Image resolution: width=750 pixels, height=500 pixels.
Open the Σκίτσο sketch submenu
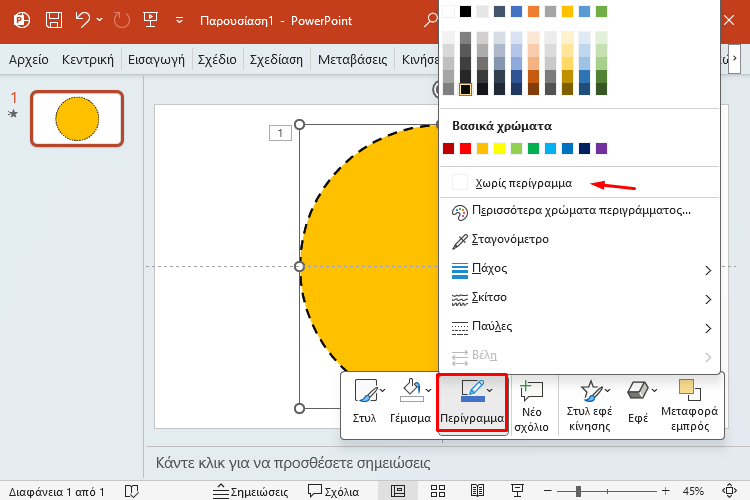tap(579, 298)
